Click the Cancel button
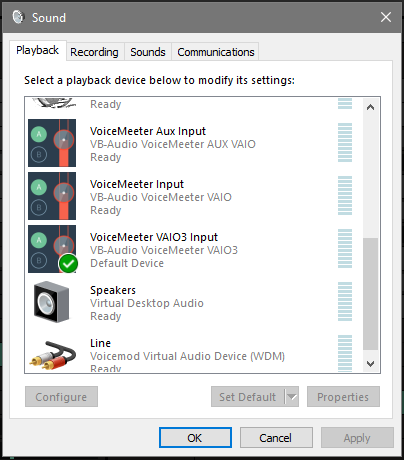Screen dimensions: 404x460 [x=276, y=438]
